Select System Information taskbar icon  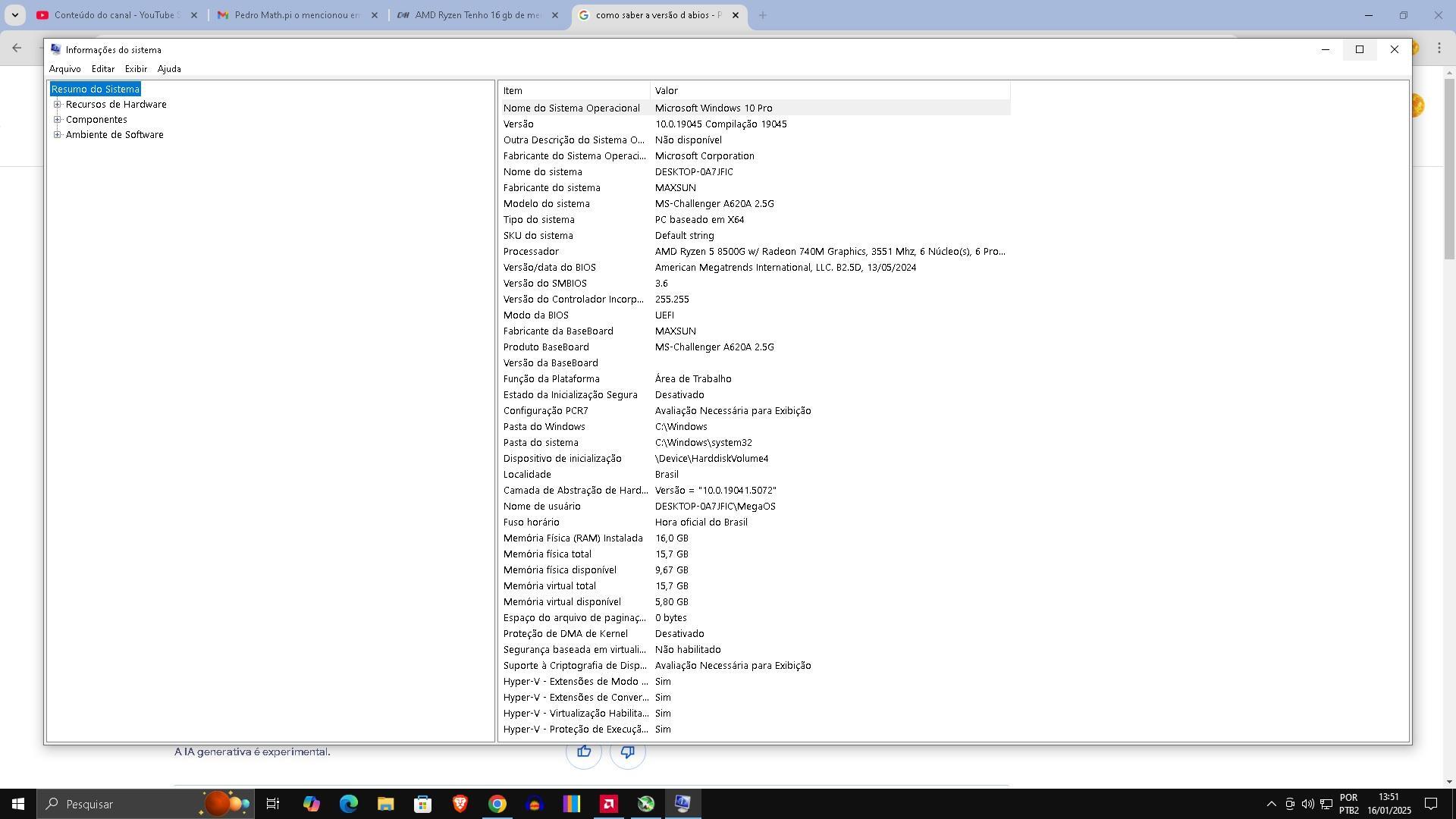(682, 804)
